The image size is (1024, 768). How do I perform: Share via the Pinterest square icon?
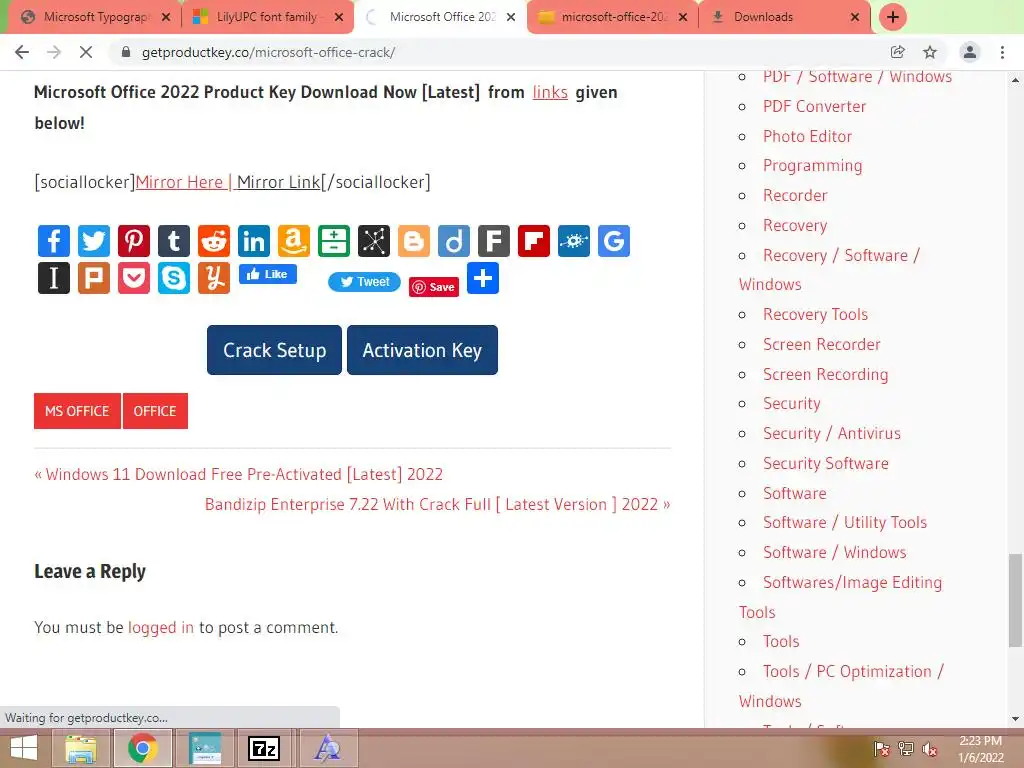click(x=134, y=241)
